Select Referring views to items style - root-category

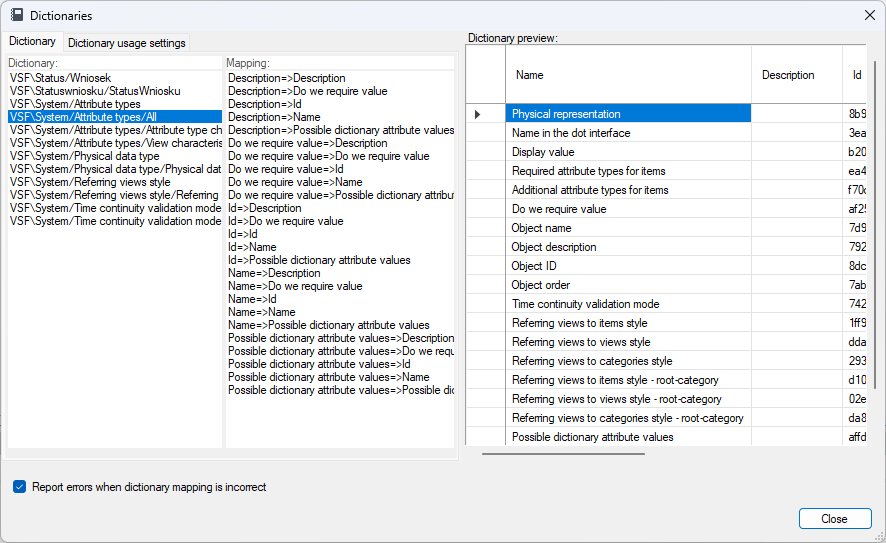[x=628, y=380]
